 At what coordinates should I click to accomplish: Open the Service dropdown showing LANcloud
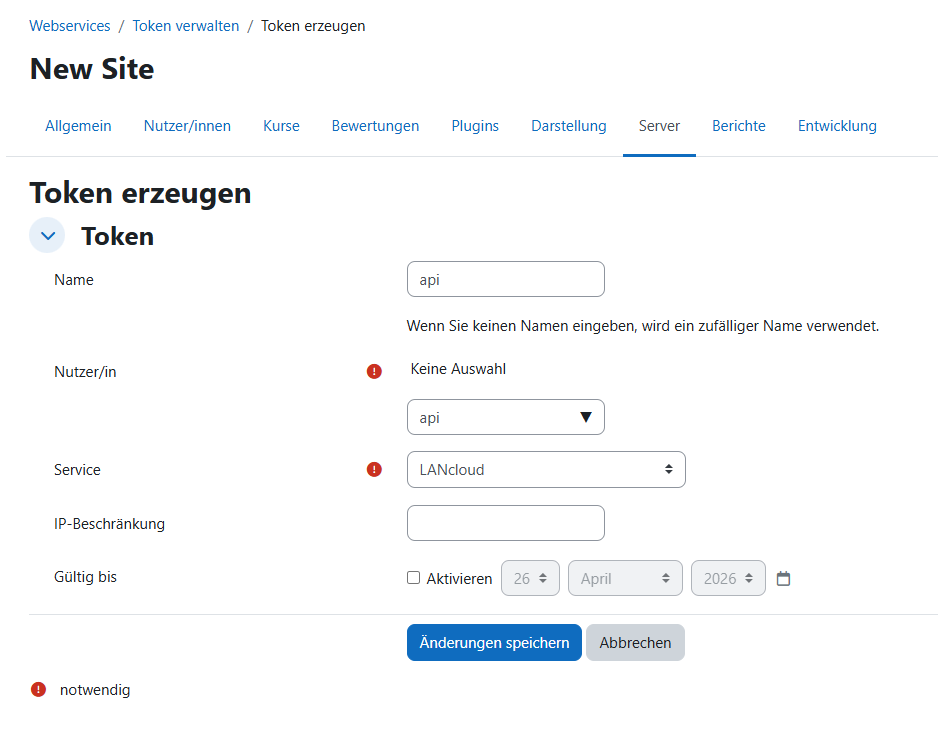click(546, 469)
